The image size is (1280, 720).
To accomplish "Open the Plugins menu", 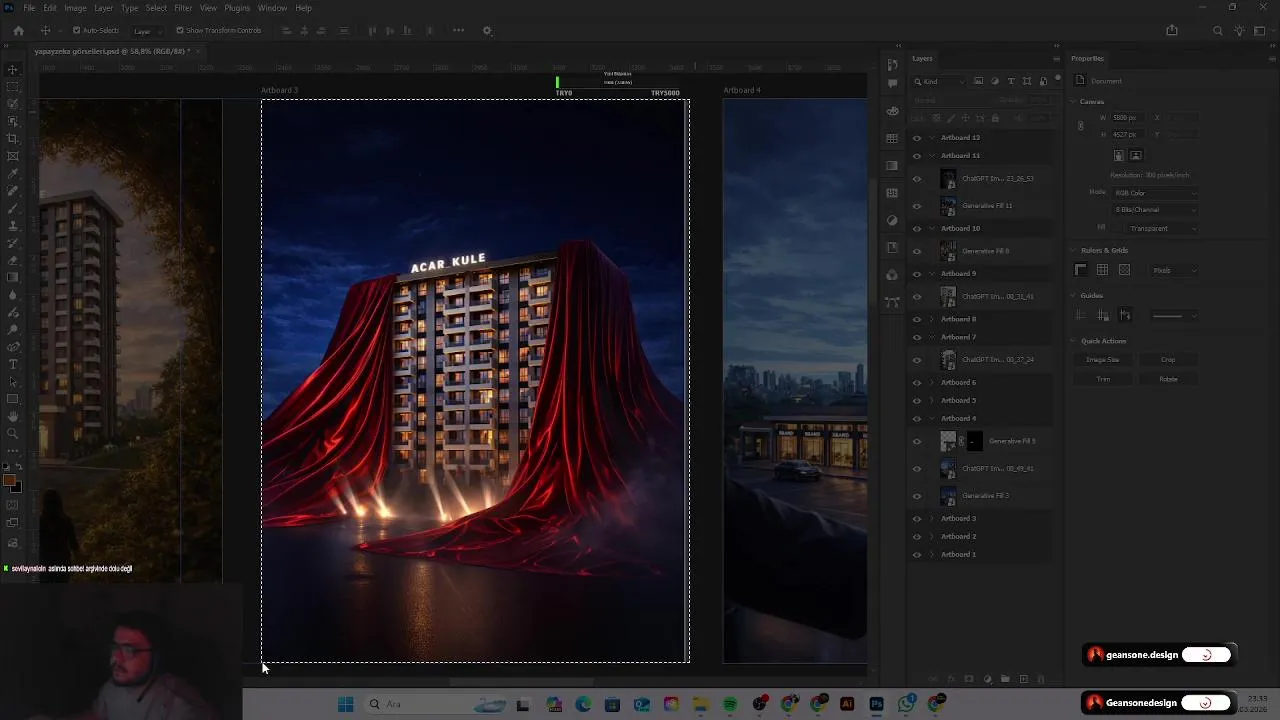I will tap(237, 8).
